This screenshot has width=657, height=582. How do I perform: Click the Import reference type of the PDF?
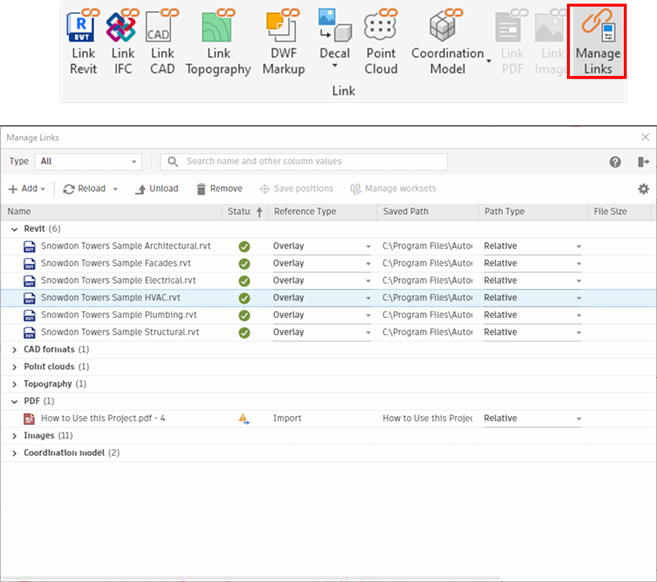(x=287, y=419)
